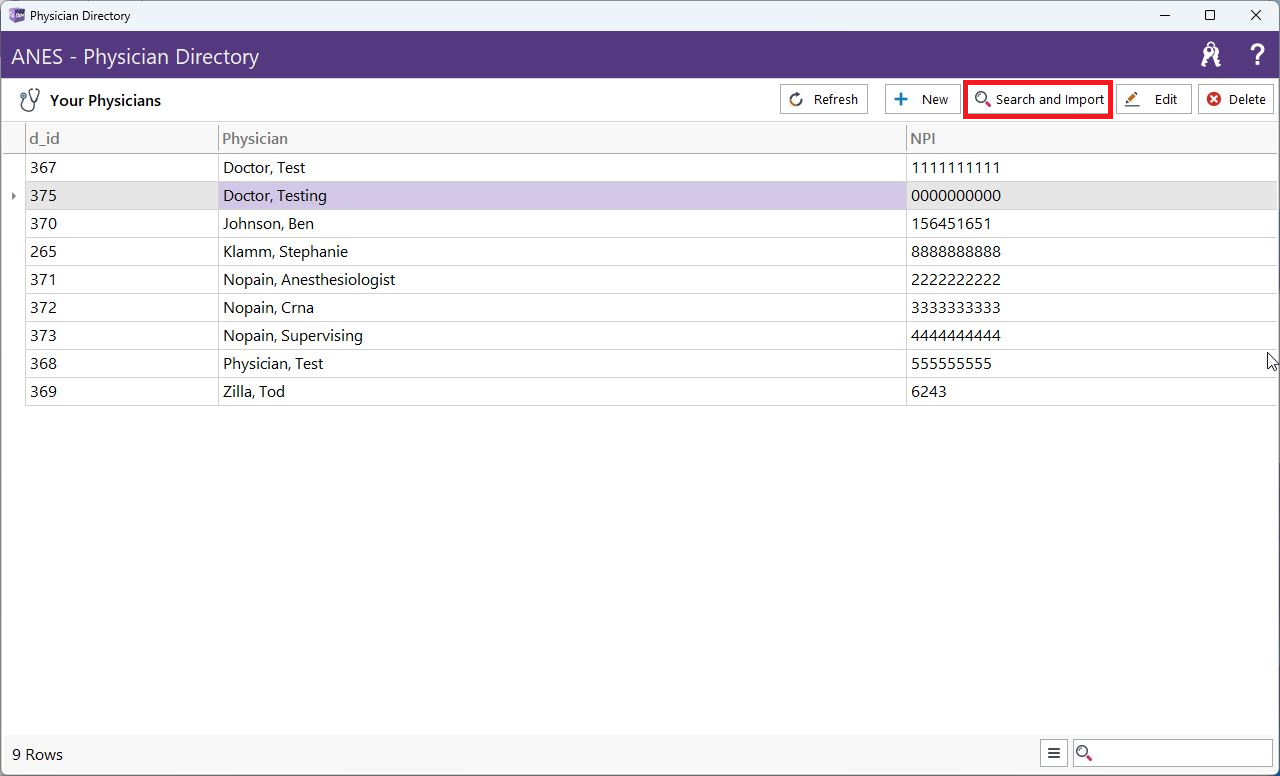
Task: Click the stethoscope Your Physicians icon
Action: point(30,100)
